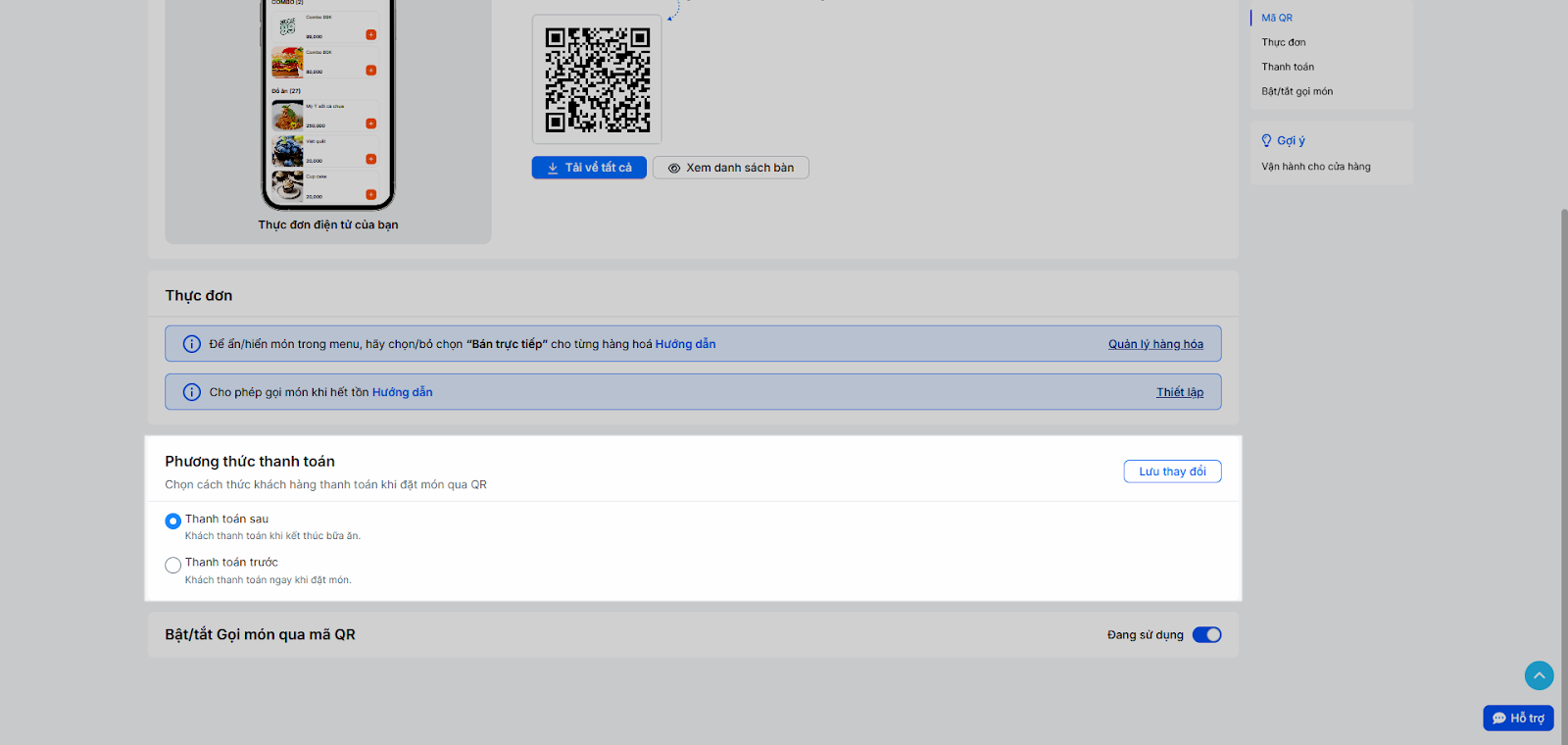This screenshot has width=1568, height=745.
Task: Click the info icon in the hết tồn banner
Action: click(192, 392)
